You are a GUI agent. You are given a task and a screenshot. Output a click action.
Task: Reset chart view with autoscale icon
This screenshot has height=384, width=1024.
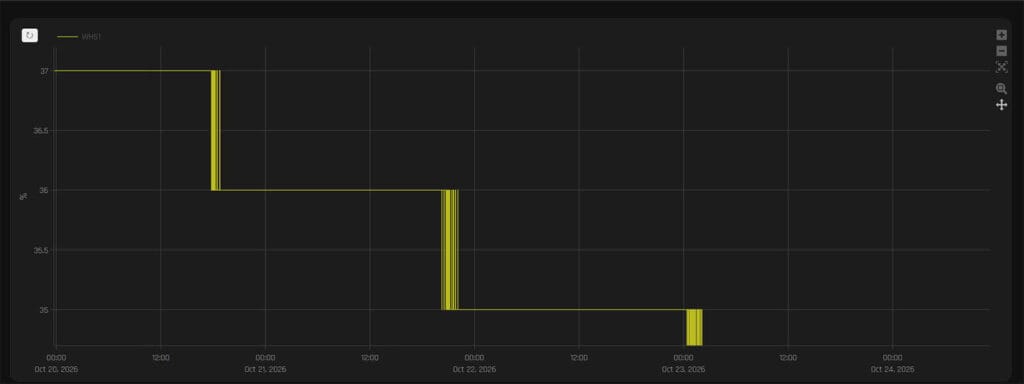click(1001, 67)
